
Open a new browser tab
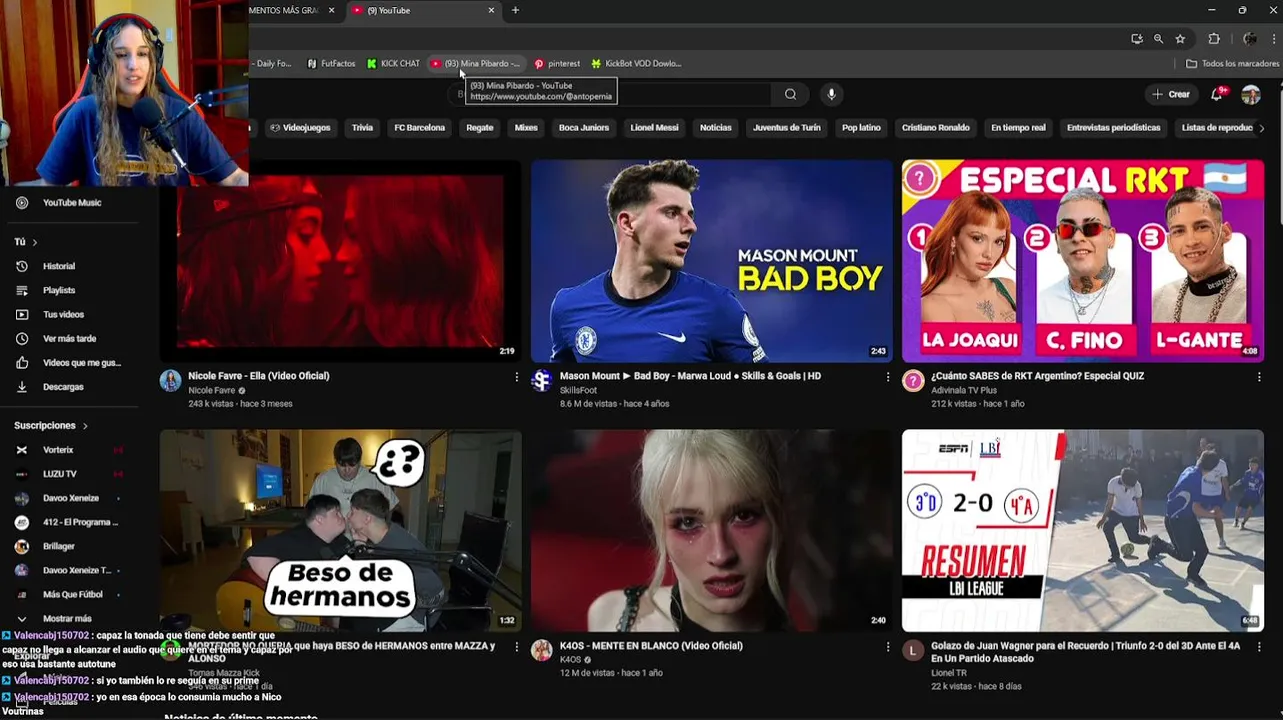click(x=515, y=10)
